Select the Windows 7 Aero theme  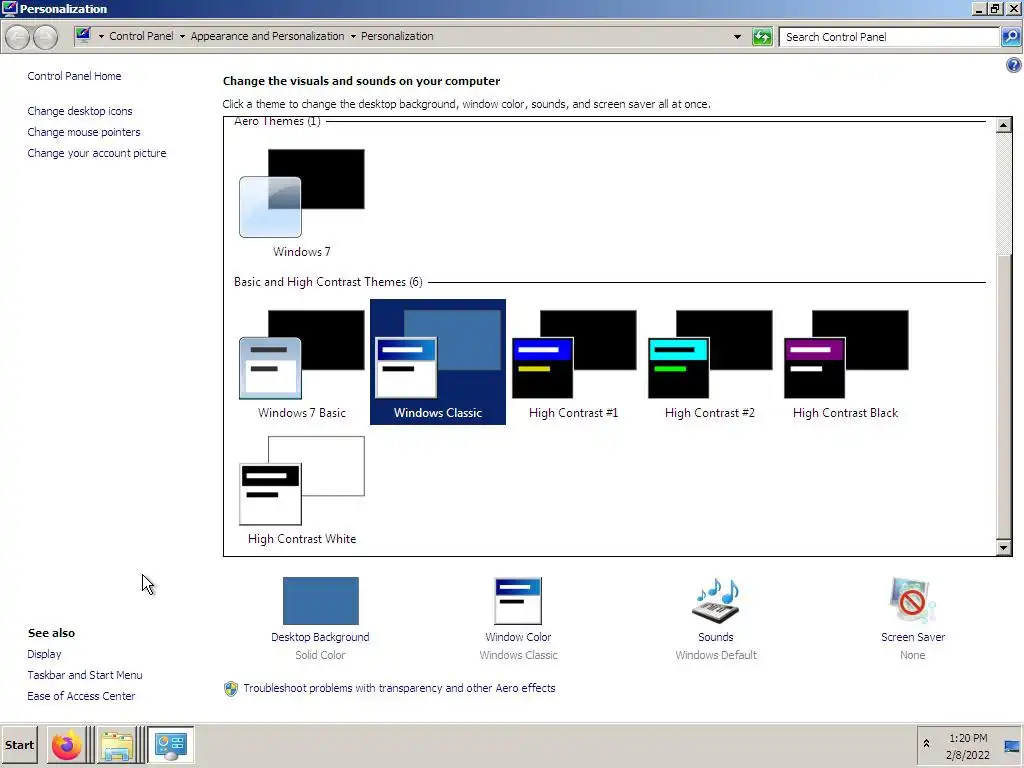[x=302, y=202]
